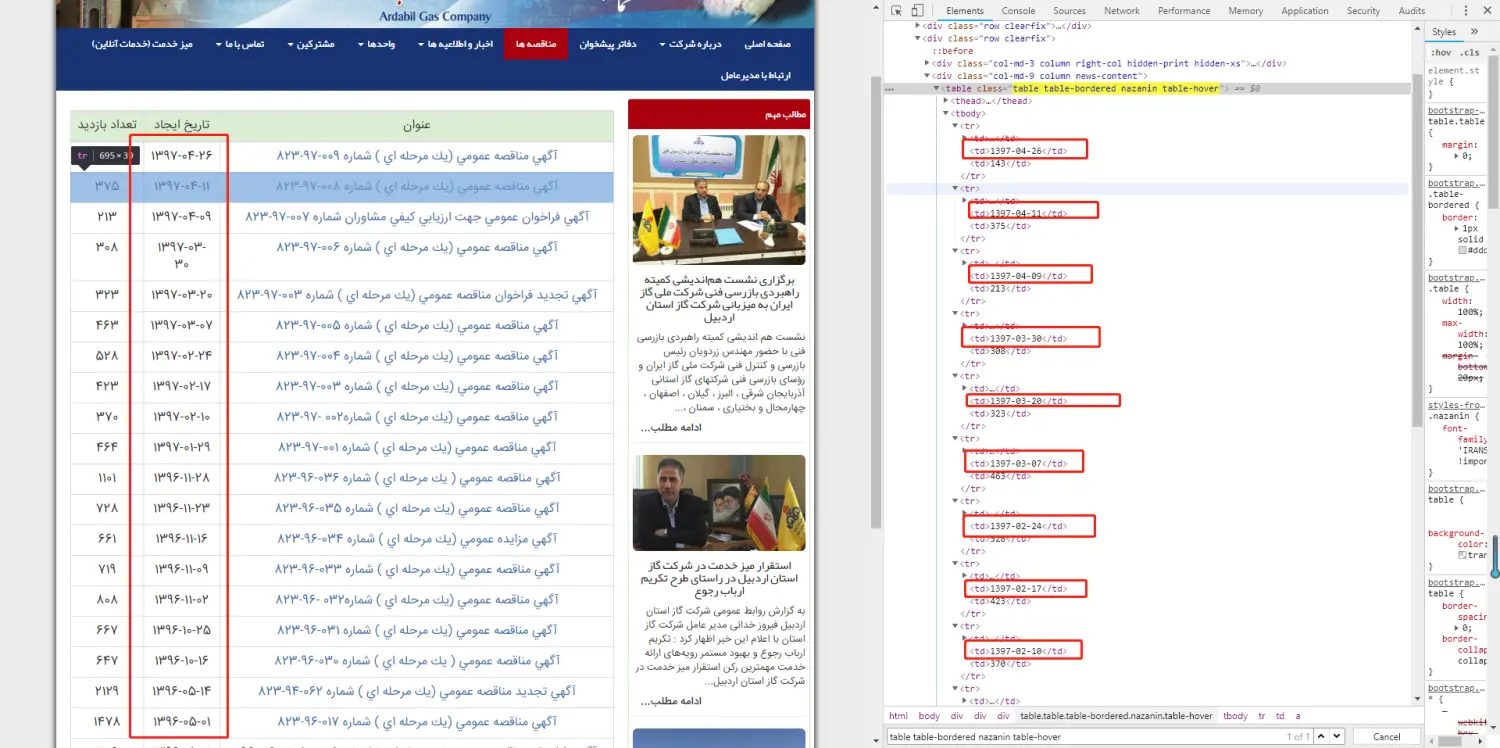
Task: Open مشترکین navigation dropdown
Action: click(311, 44)
